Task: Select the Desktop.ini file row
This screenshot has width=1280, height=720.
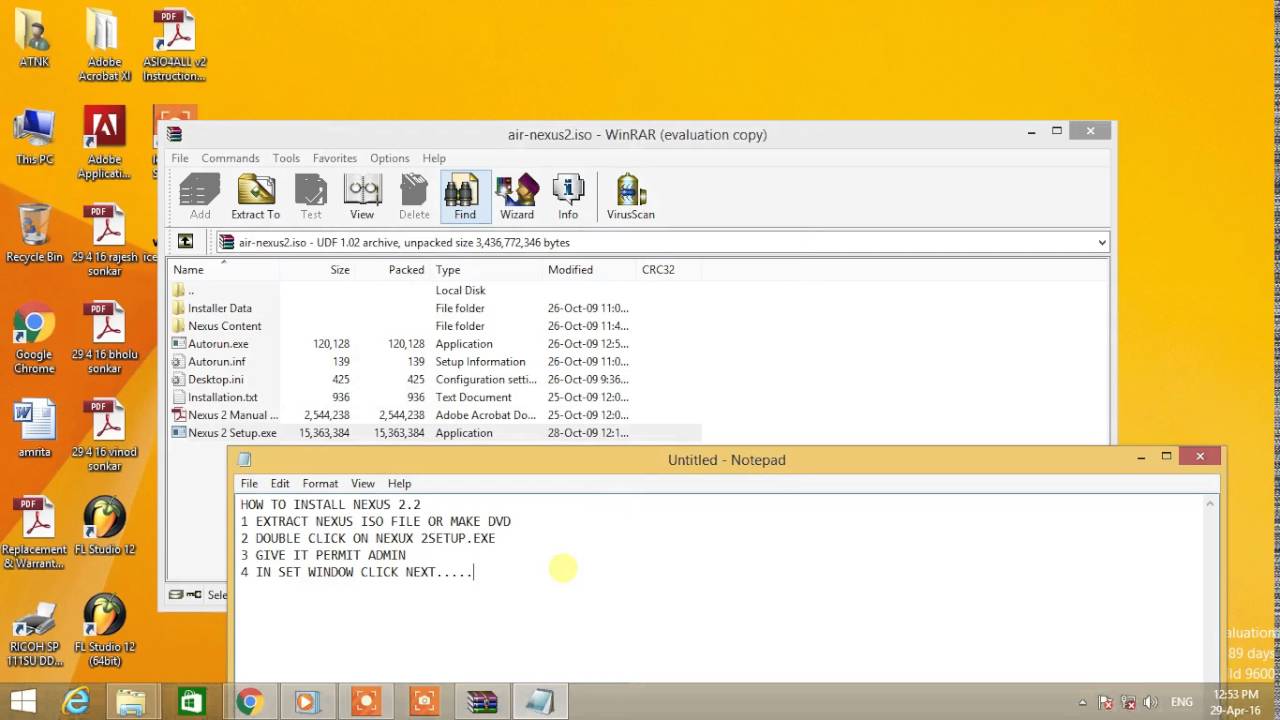Action: click(434, 379)
